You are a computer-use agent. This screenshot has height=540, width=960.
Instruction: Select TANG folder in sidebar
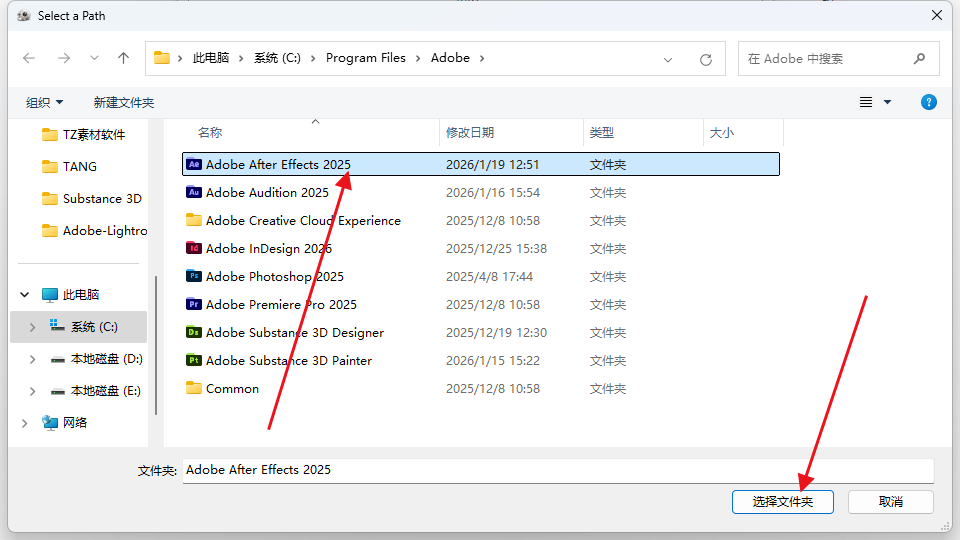pos(70,167)
